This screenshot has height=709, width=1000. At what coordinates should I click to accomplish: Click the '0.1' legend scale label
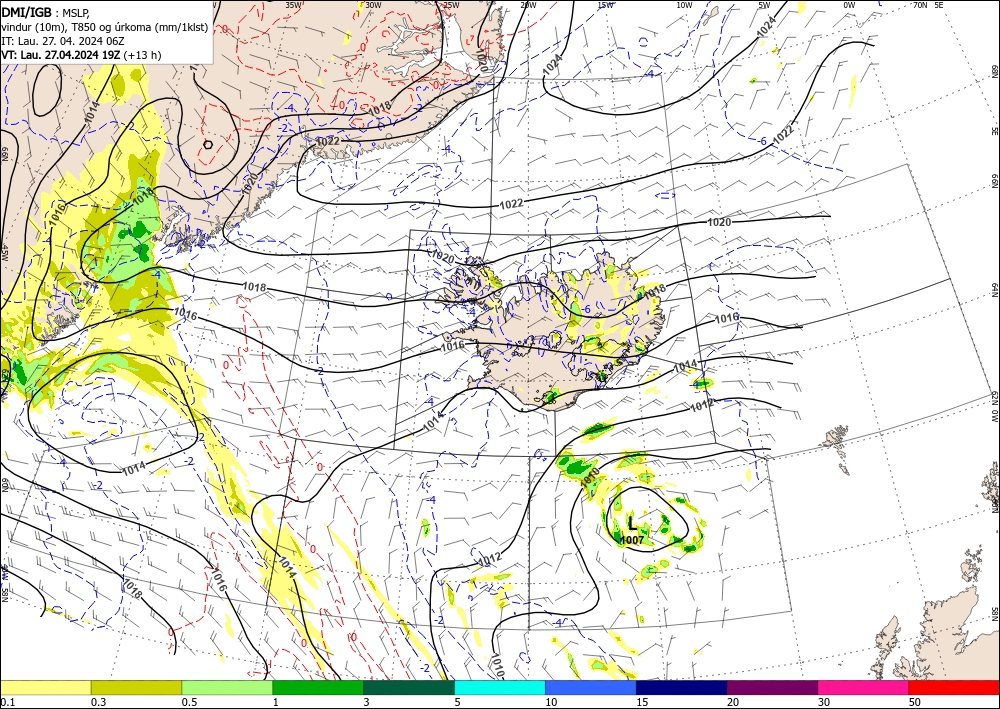coord(8,702)
